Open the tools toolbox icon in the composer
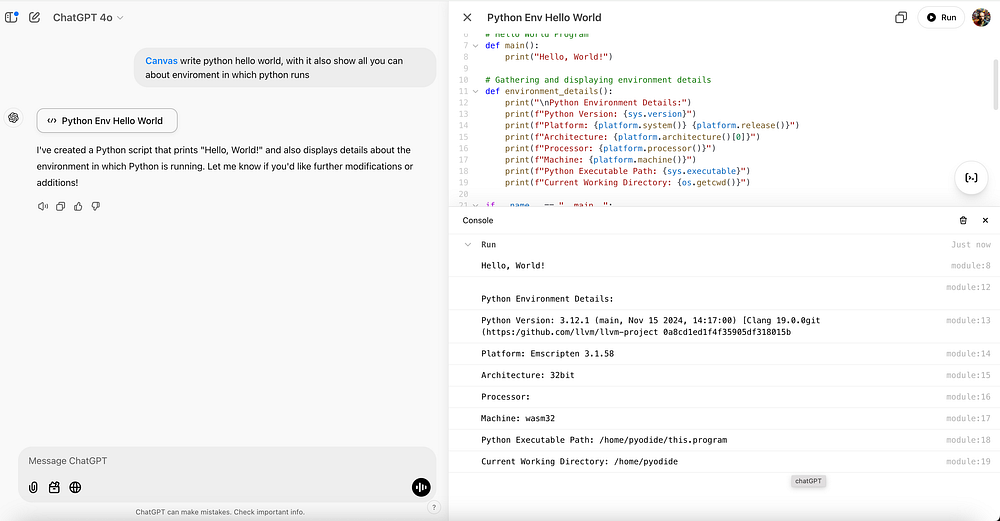This screenshot has height=521, width=1000. pos(54,487)
